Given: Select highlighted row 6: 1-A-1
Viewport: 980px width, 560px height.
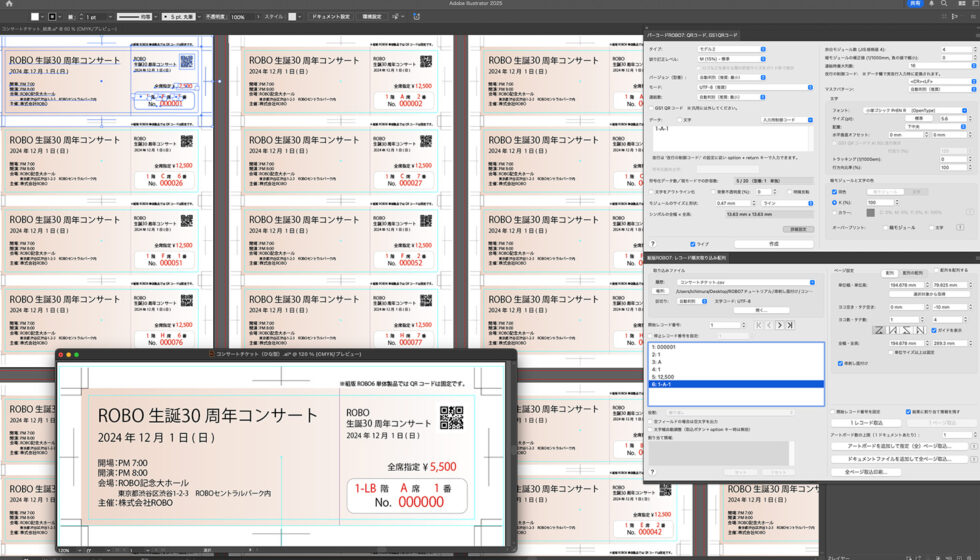Looking at the screenshot, I should [x=736, y=384].
